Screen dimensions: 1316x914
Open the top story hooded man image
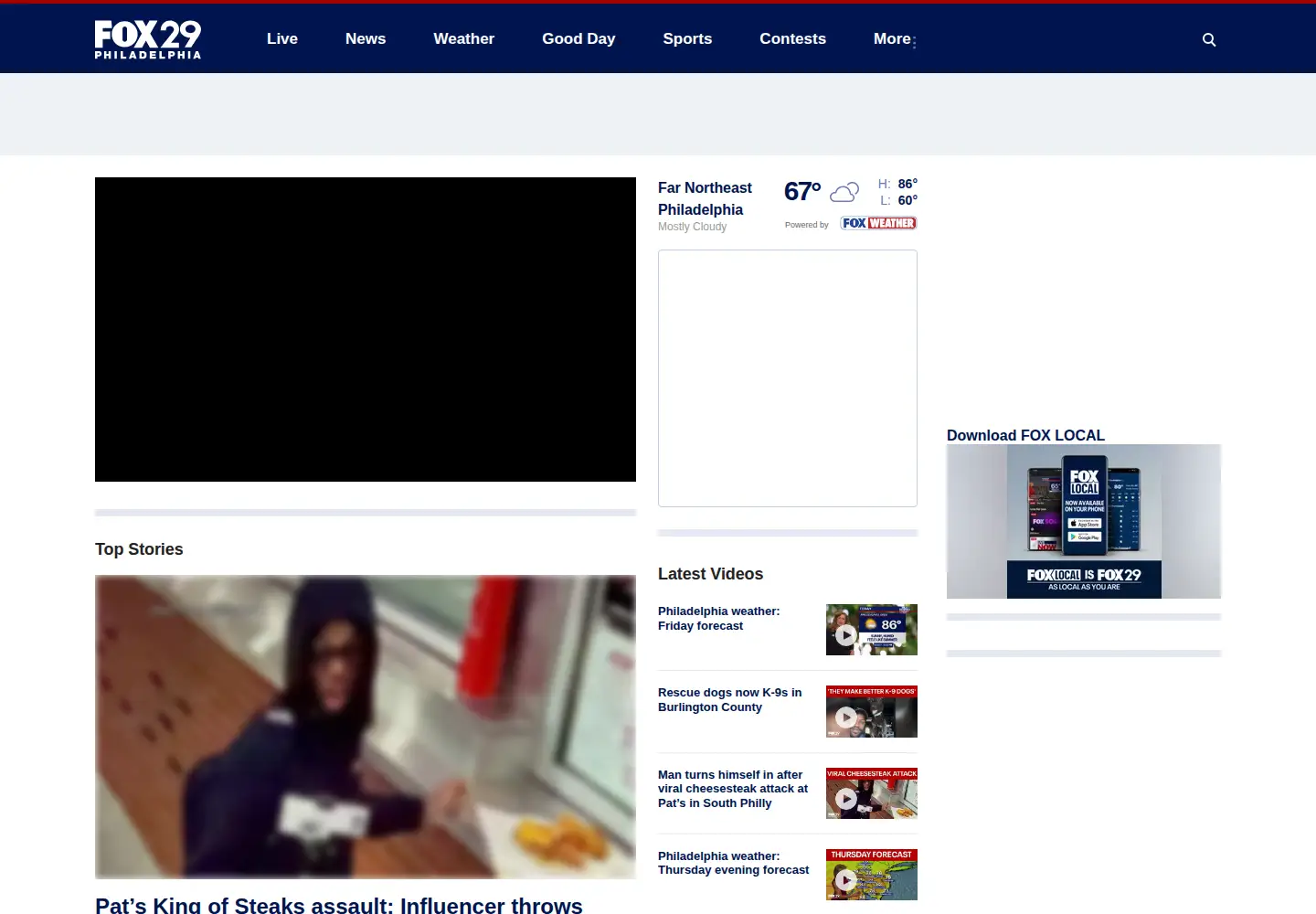366,727
